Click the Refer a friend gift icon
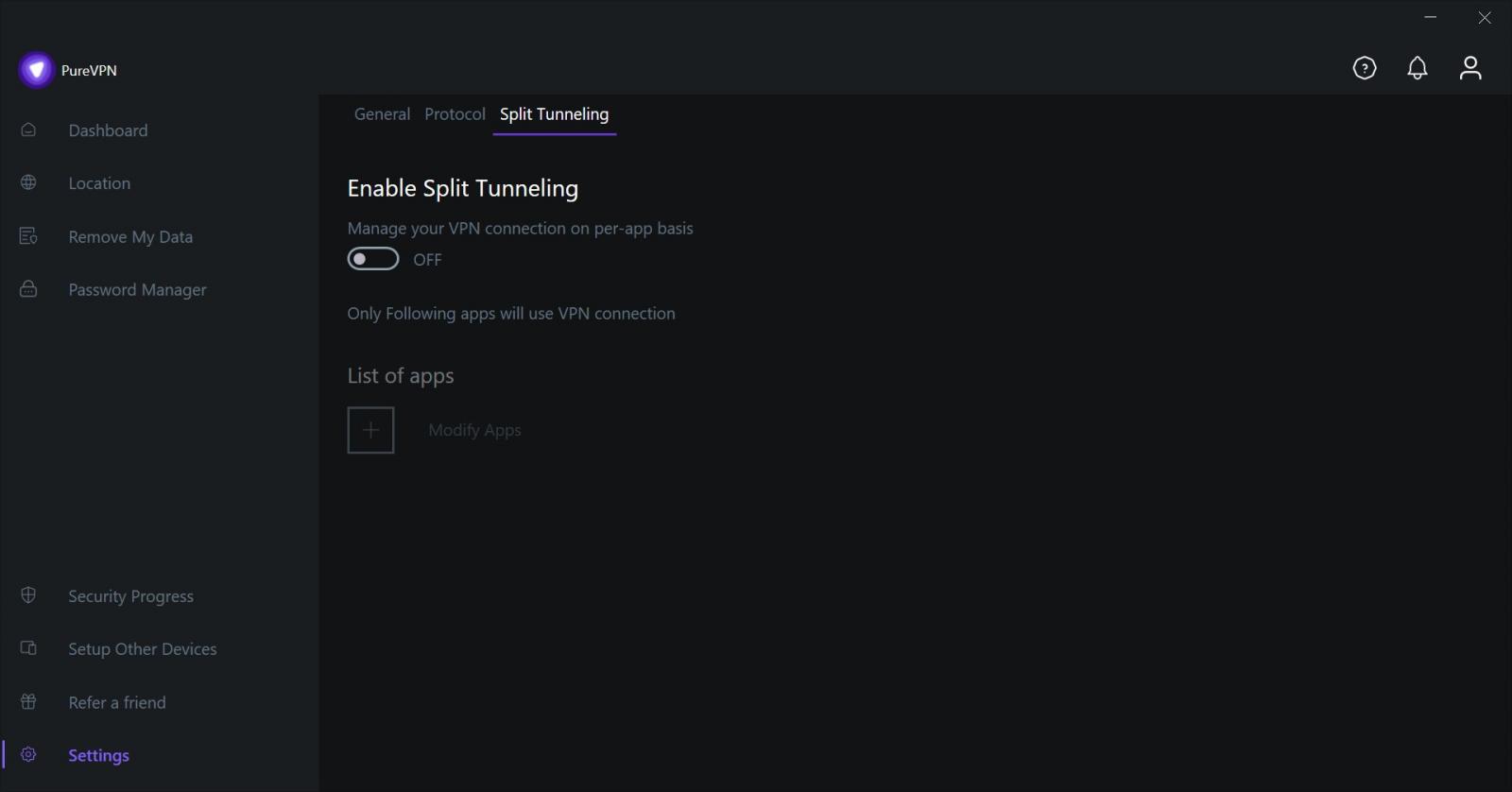1512x792 pixels. [x=27, y=702]
